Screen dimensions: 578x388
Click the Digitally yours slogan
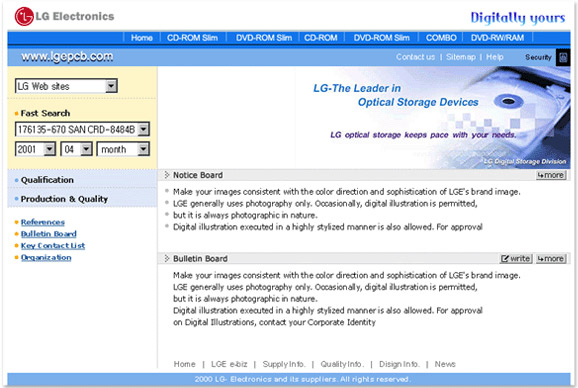518,18
